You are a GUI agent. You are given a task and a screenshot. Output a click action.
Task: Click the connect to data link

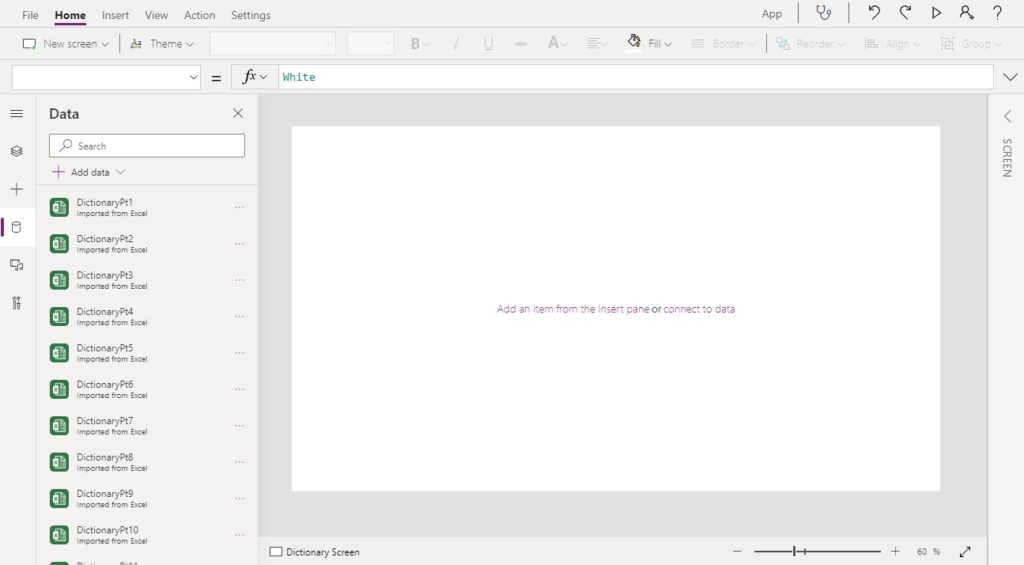coord(699,309)
